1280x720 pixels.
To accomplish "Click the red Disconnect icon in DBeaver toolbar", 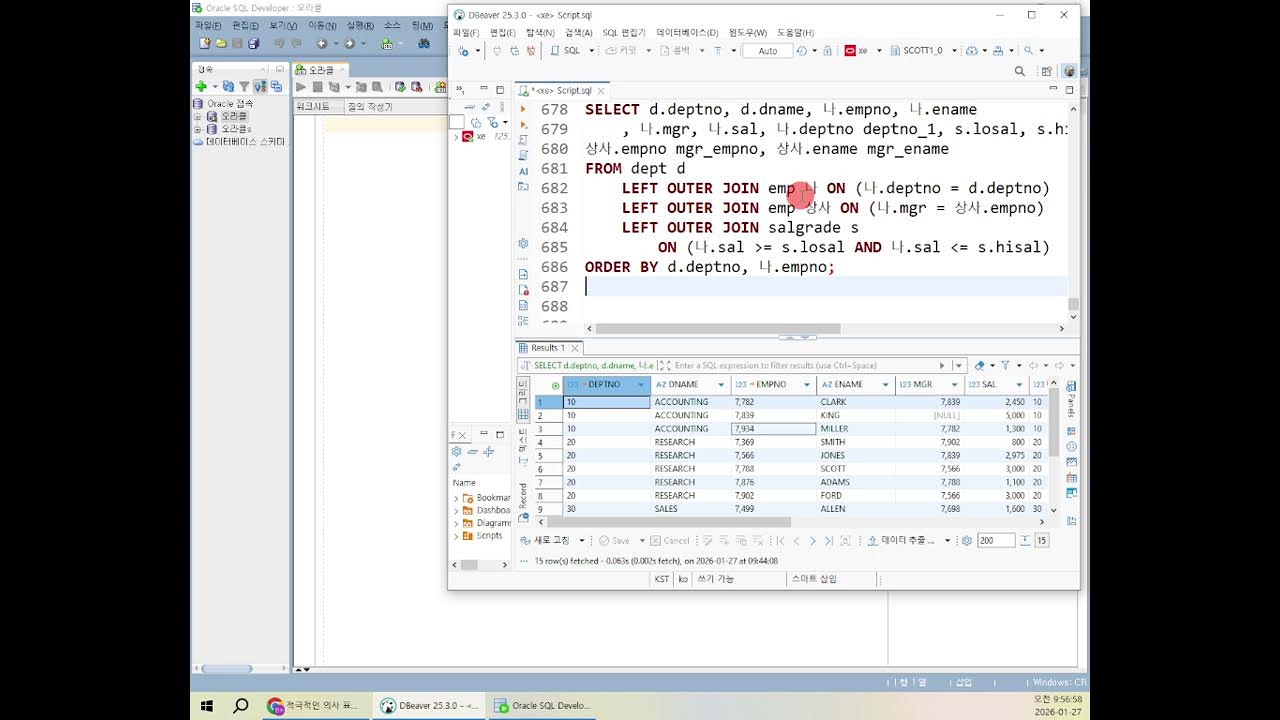I will coord(532,50).
